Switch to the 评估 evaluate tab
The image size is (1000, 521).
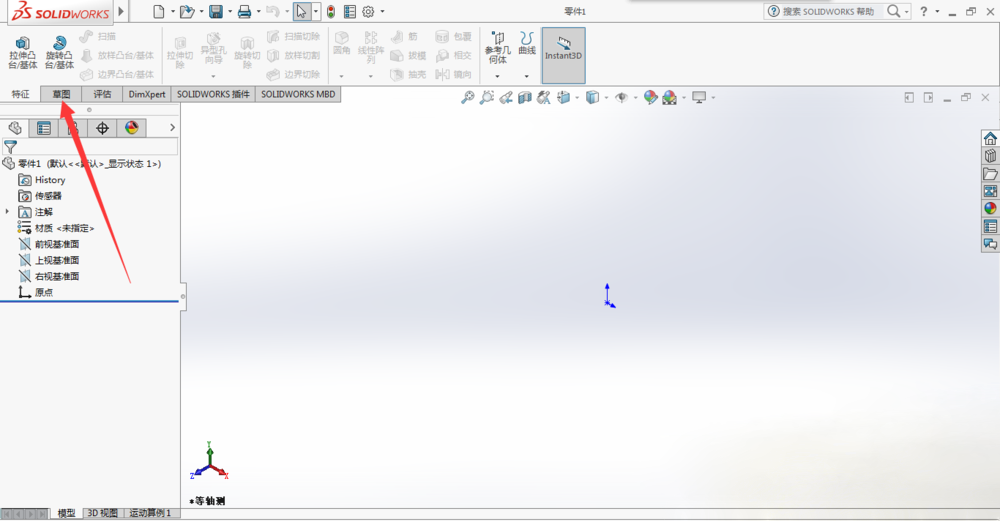point(102,94)
